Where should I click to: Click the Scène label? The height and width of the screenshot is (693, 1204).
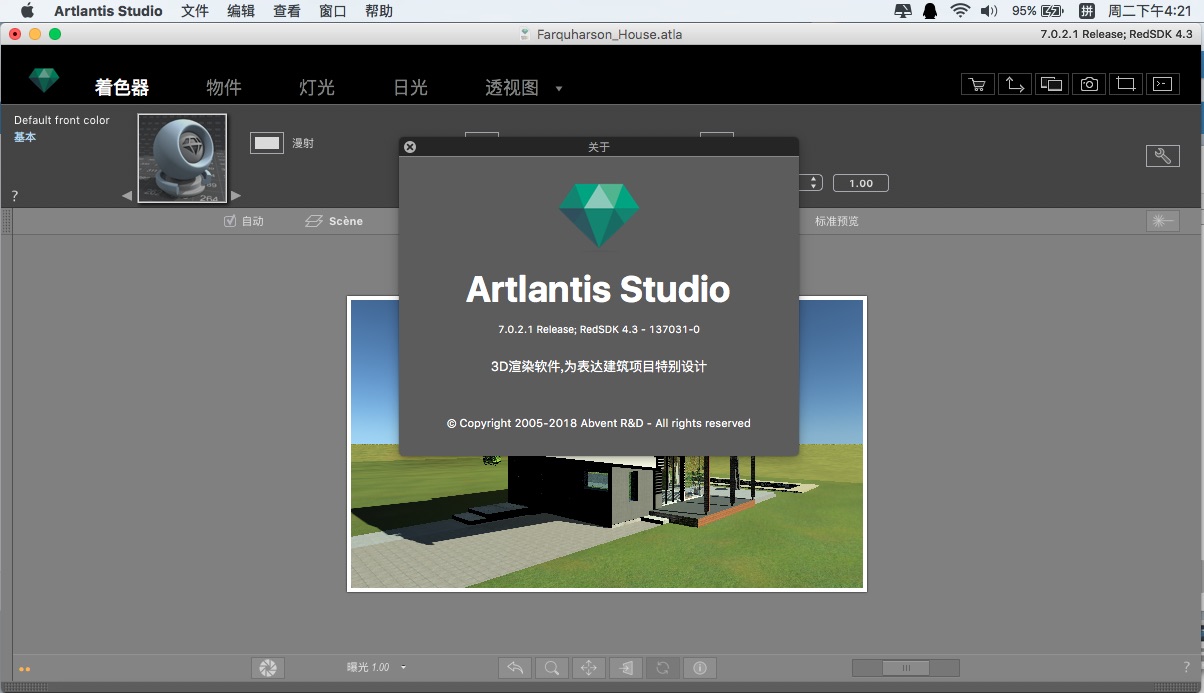(x=346, y=221)
